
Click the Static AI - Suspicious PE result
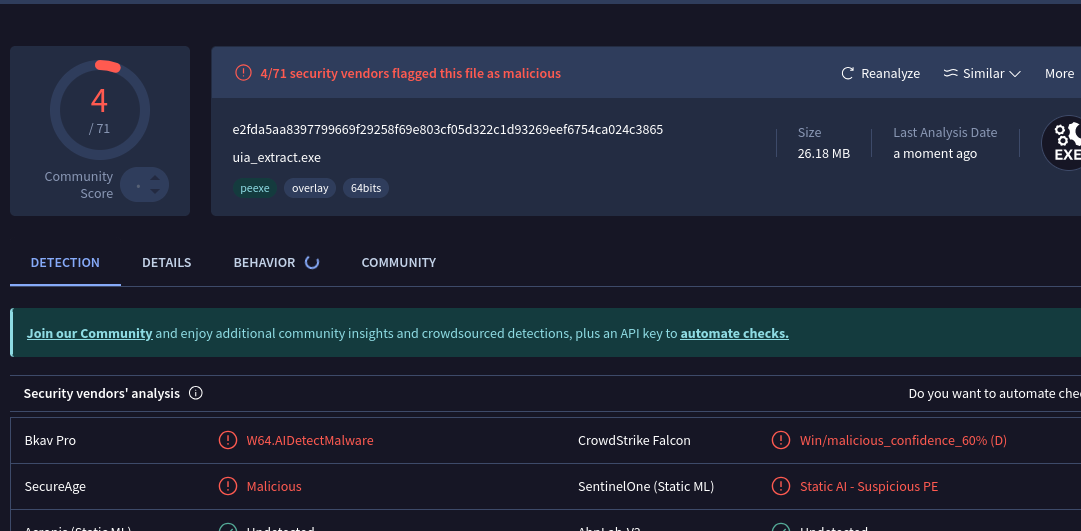coord(869,486)
